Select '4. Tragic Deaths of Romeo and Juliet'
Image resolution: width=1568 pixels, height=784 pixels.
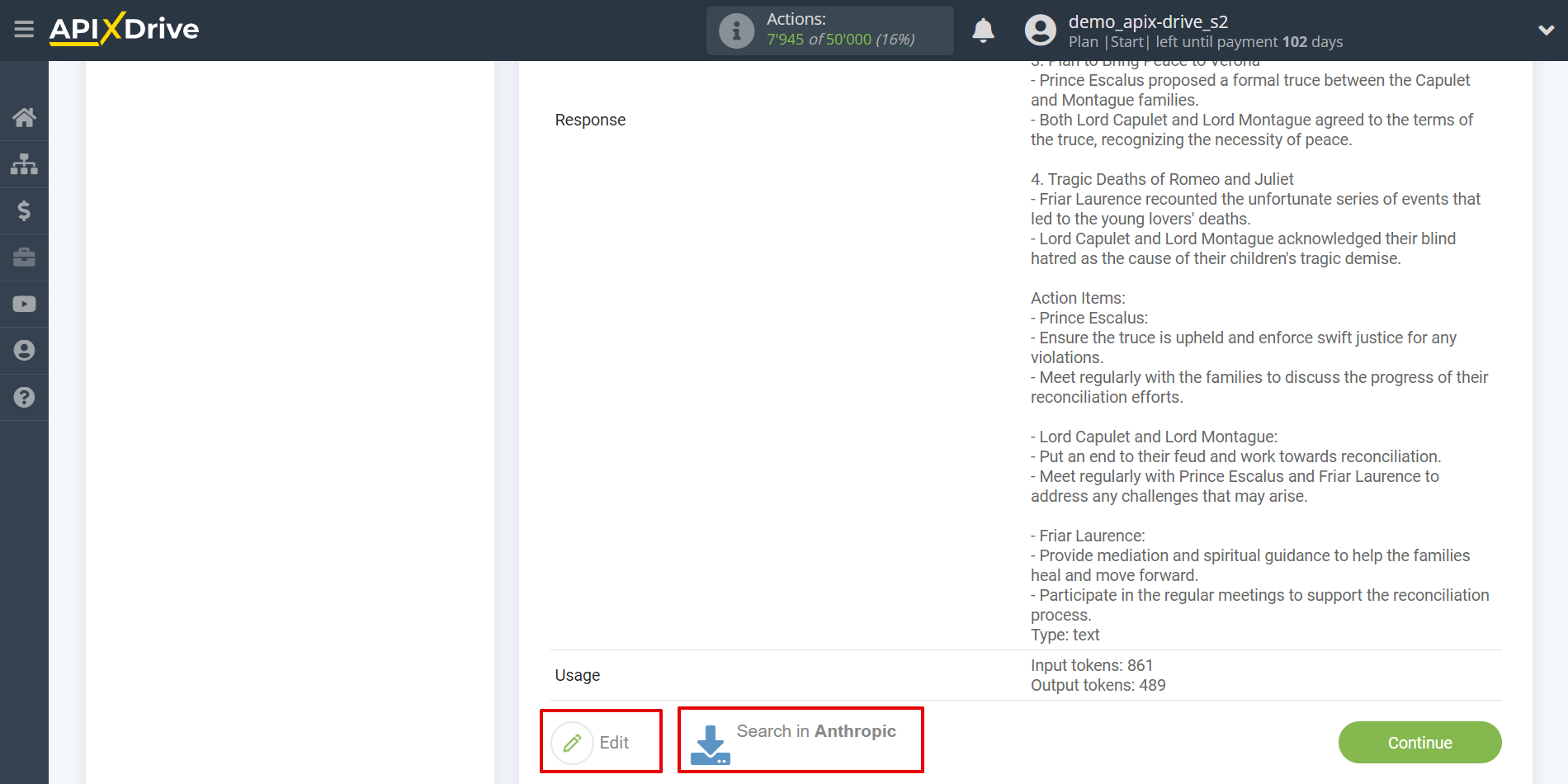tap(1162, 179)
